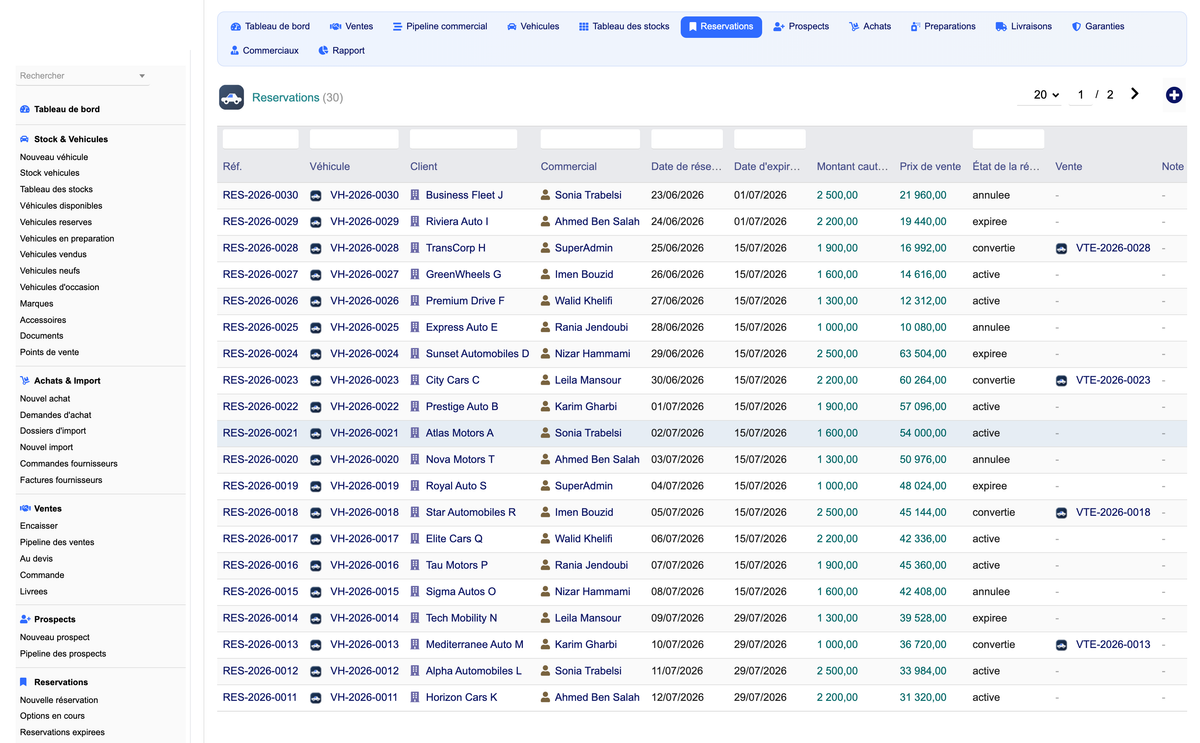Viewport: 1200px width, 743px height.
Task: Click building icon beside Horizon Cars K
Action: [415, 697]
